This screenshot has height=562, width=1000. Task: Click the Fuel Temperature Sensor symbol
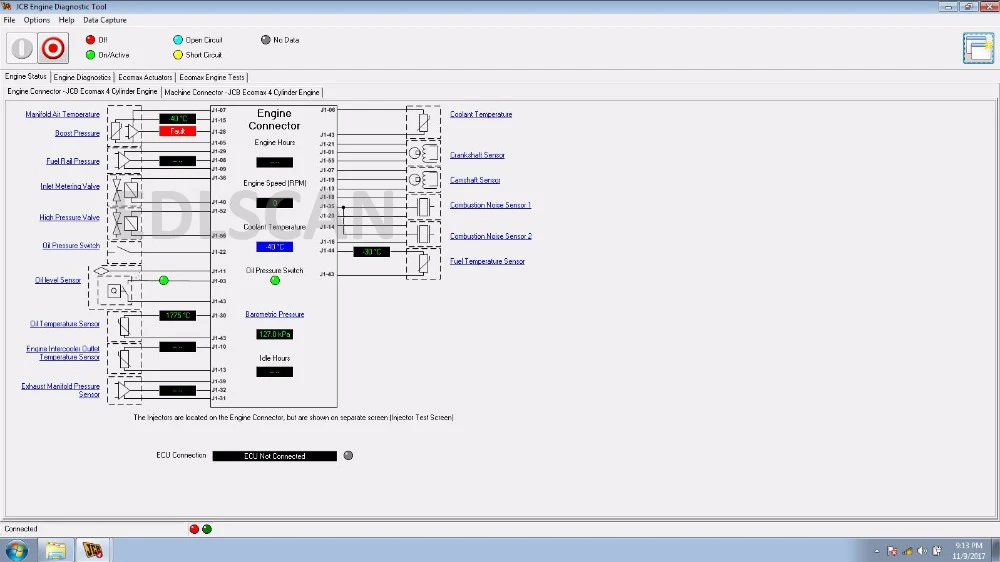point(423,263)
